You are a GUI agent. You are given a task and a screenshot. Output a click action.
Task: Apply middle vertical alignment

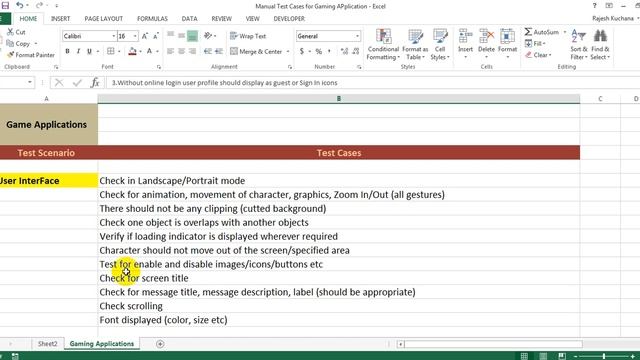coord(182,36)
